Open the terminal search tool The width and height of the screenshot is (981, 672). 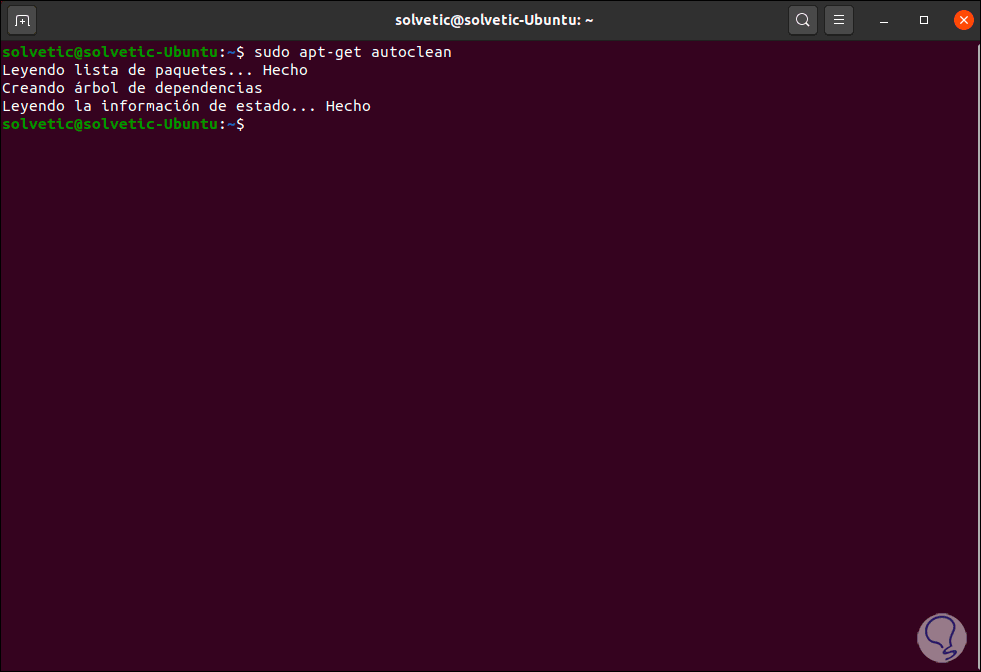click(x=803, y=21)
